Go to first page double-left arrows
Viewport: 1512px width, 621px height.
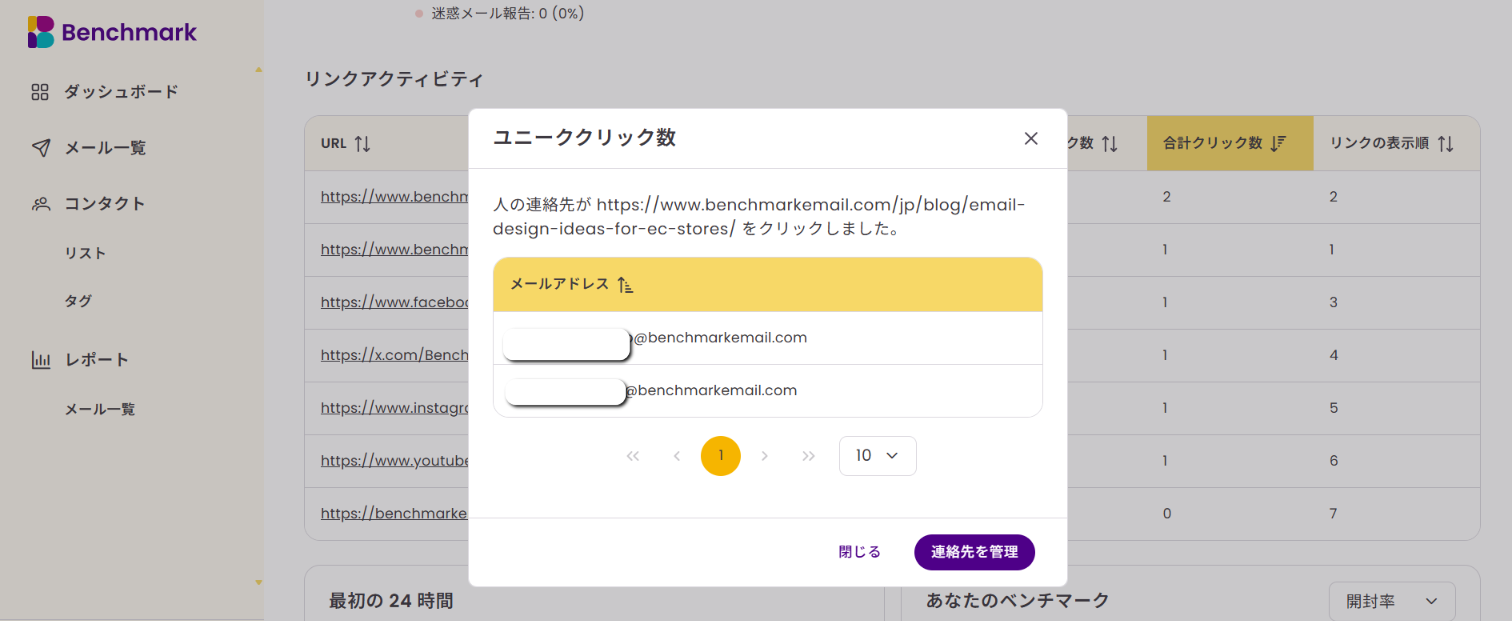click(x=632, y=456)
